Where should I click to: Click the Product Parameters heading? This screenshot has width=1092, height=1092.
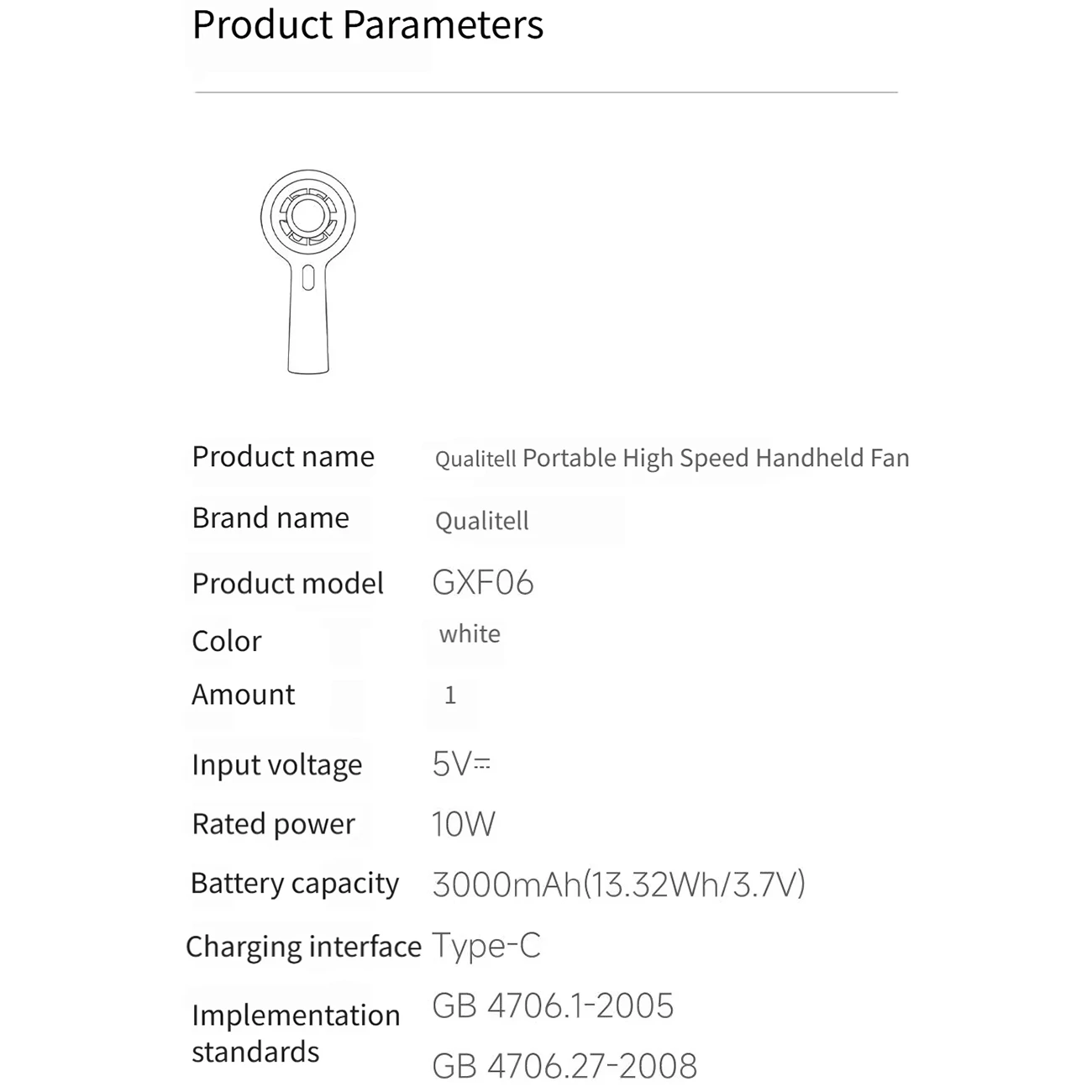[367, 24]
